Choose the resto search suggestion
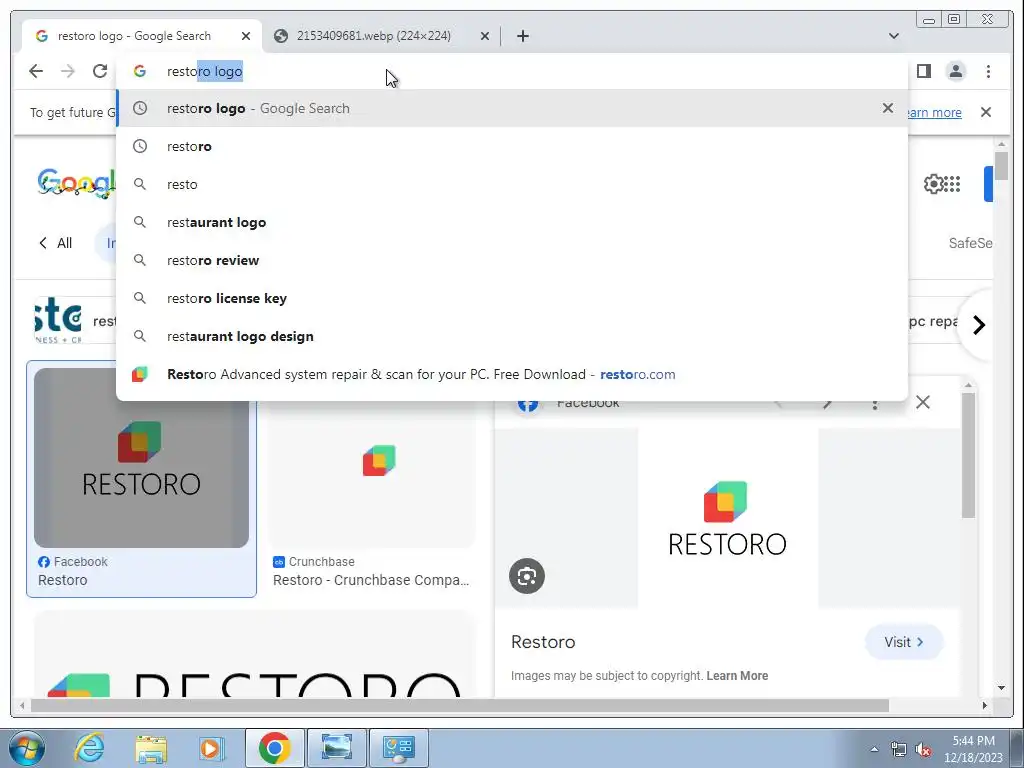Viewport: 1024px width, 768px height. click(512, 184)
